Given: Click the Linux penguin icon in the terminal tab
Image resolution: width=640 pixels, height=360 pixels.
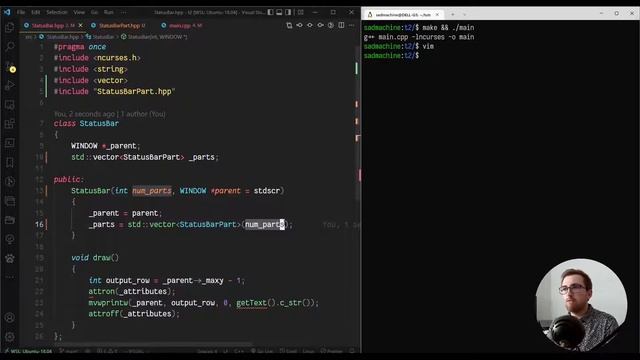Looking at the screenshot, I should (370, 14).
